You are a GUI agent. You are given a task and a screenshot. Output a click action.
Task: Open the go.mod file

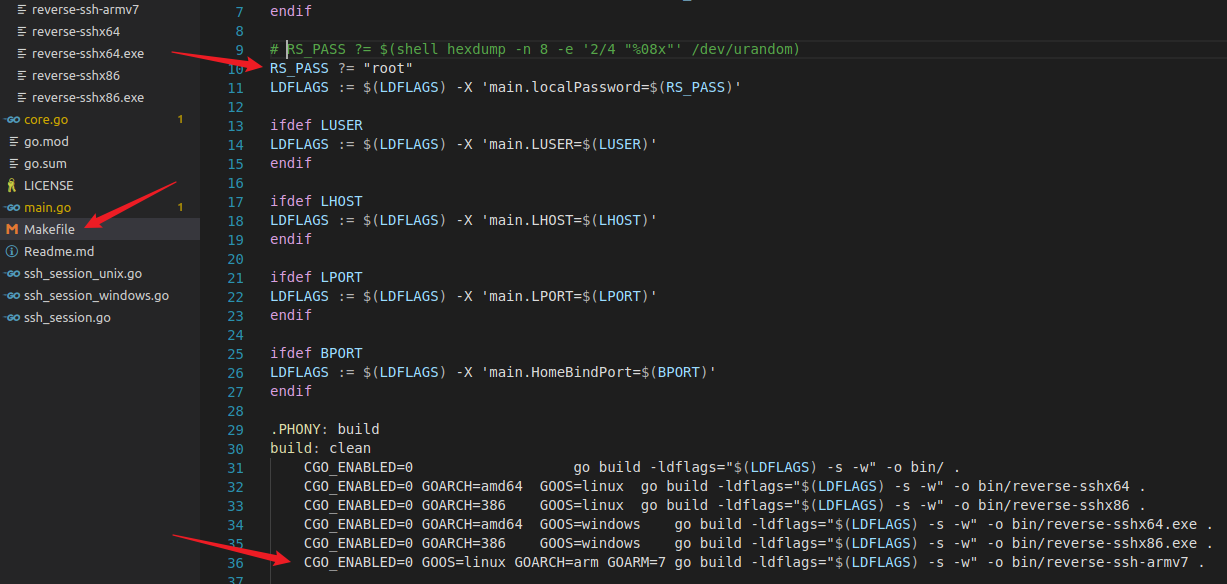46,142
